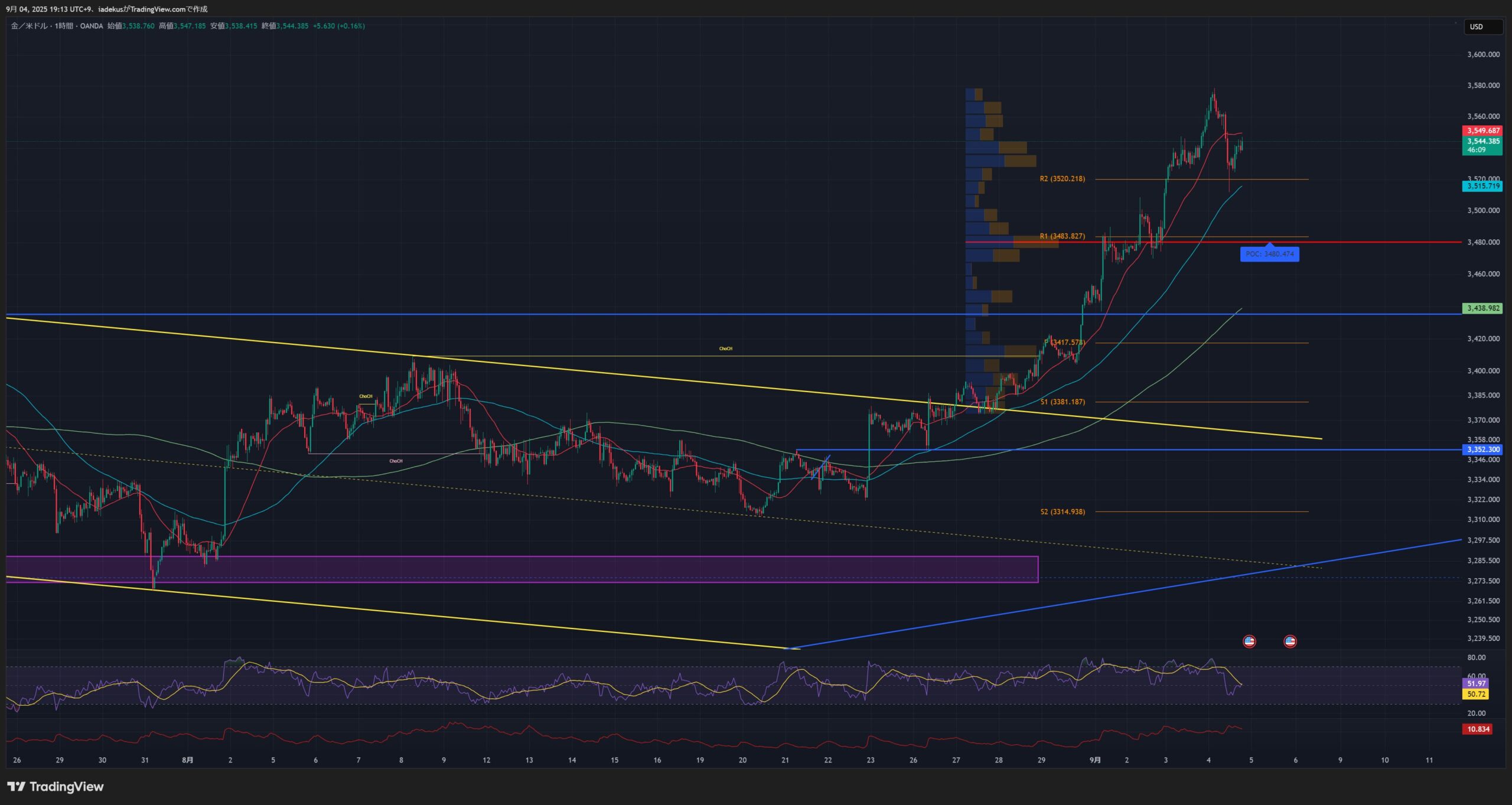Screen dimensions: 1512x805
Task: Click the ChoCH label on the long yellow line
Action: tap(726, 349)
